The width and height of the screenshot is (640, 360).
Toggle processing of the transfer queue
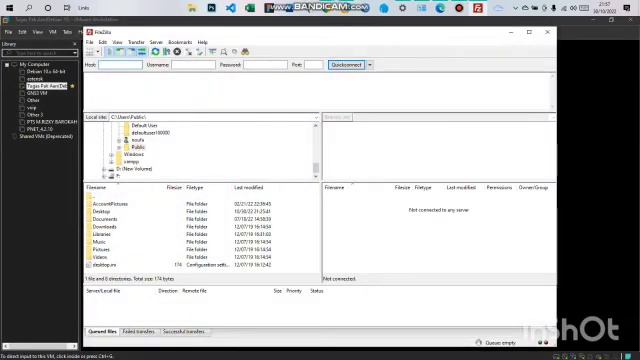pos(167,52)
